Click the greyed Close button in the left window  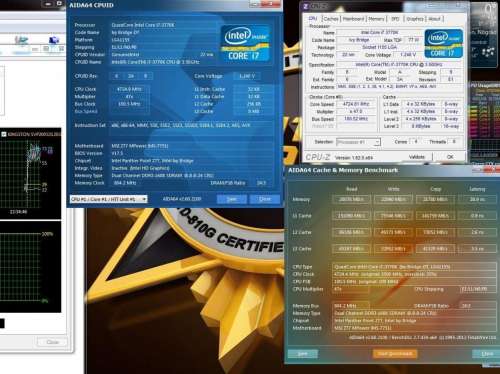(52, 342)
